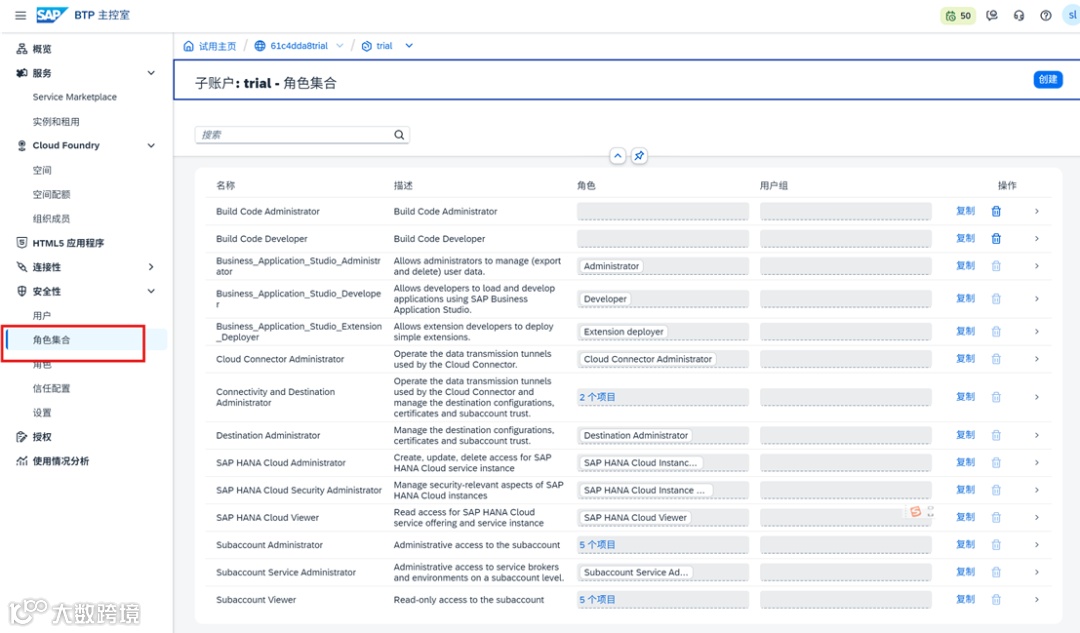The image size is (1080, 633).
Task: Click trash icon in Subaccount Administrator row
Action: [996, 545]
